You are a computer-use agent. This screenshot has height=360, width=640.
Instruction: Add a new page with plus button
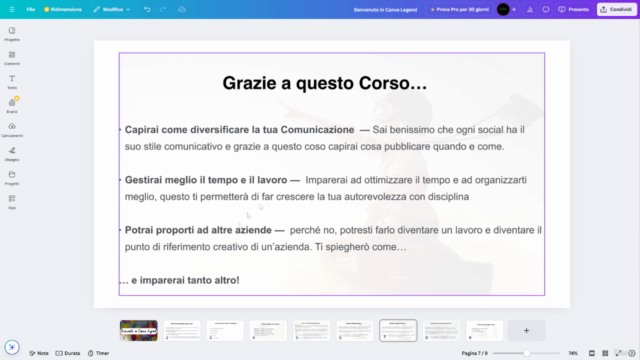(527, 331)
